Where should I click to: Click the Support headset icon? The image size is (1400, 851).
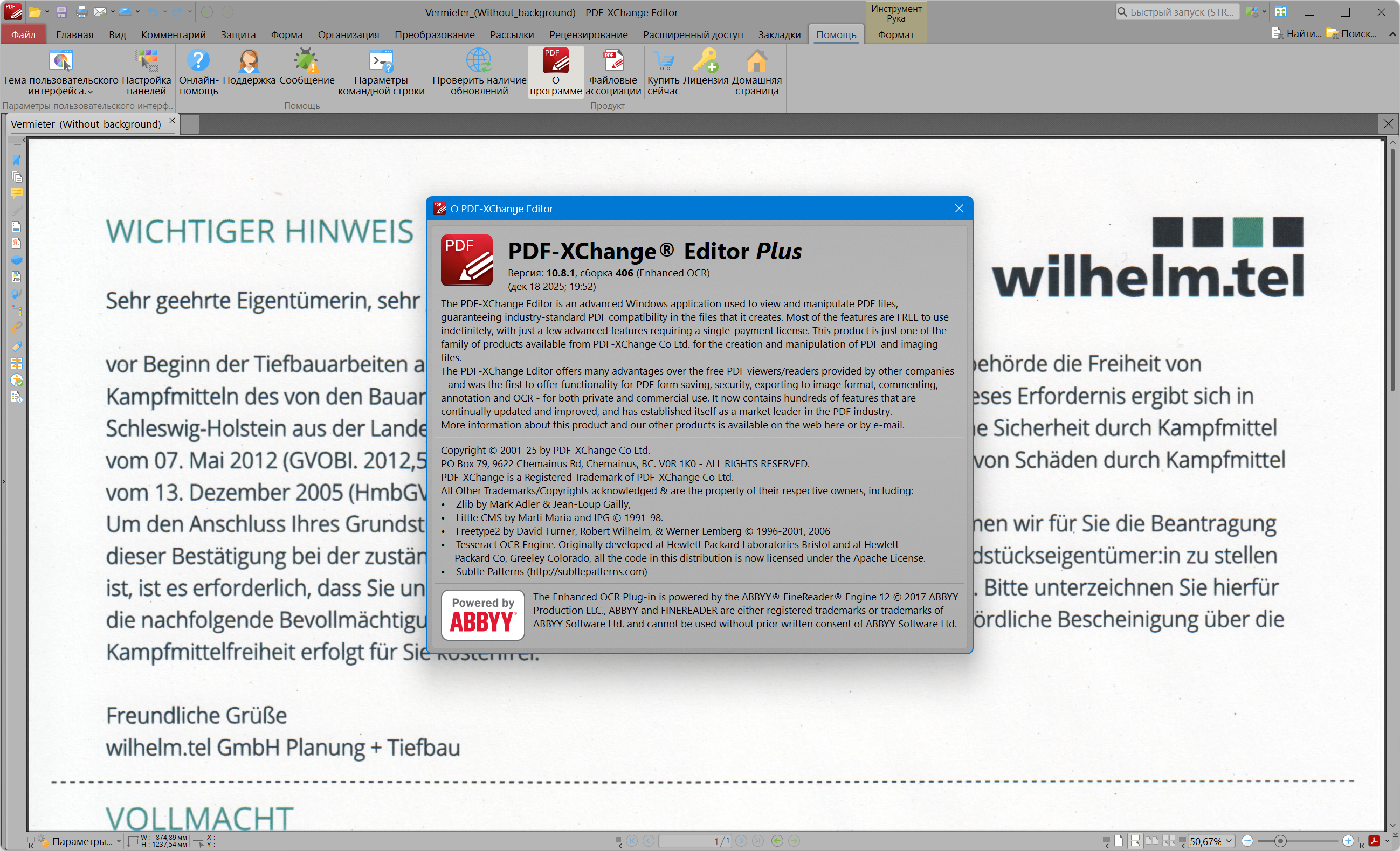[x=249, y=61]
